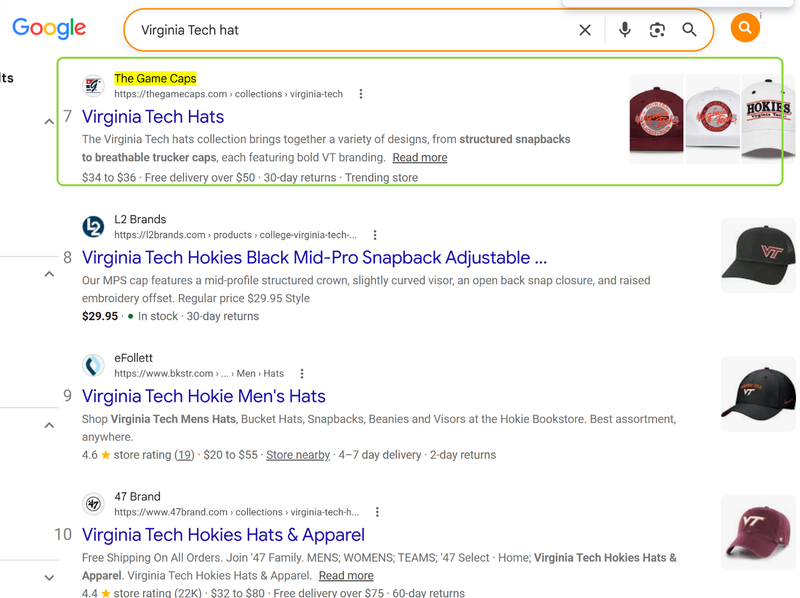This screenshot has width=800, height=598.
Task: Click the maroon Virginia Tech hat thumbnail
Action: (656, 119)
